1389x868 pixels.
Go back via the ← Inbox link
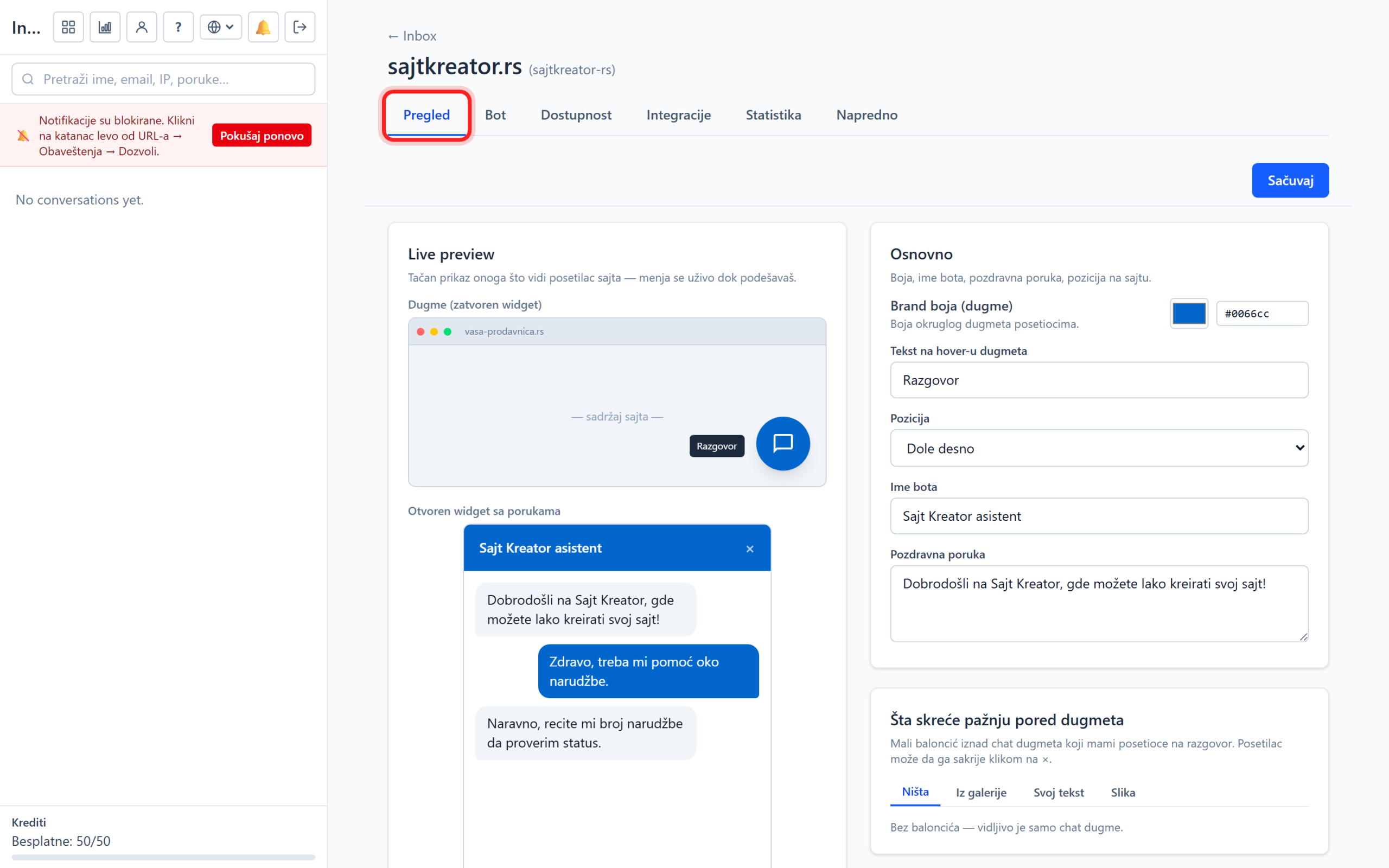[x=412, y=36]
